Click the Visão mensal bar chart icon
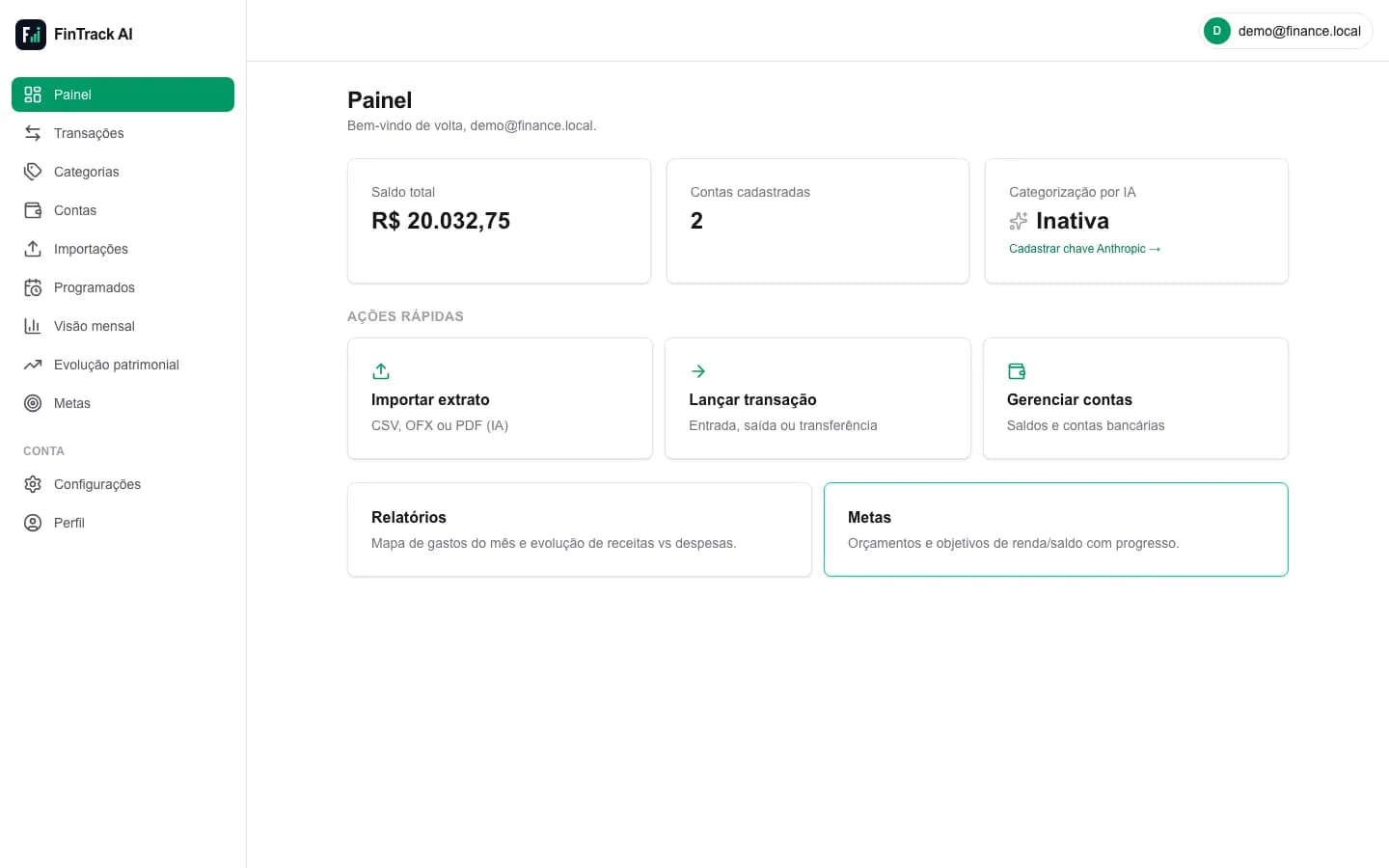This screenshot has width=1389, height=868. 33,326
